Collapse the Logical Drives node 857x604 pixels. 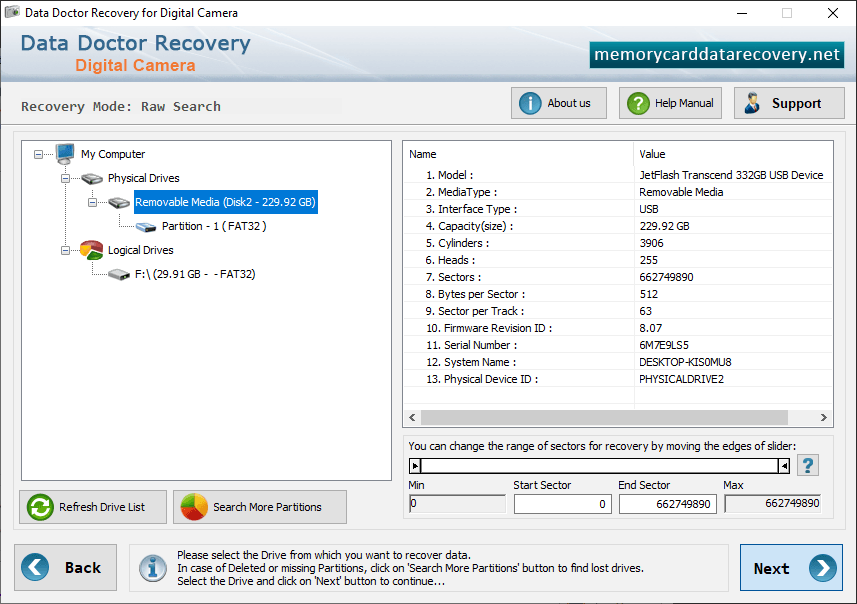coord(66,251)
